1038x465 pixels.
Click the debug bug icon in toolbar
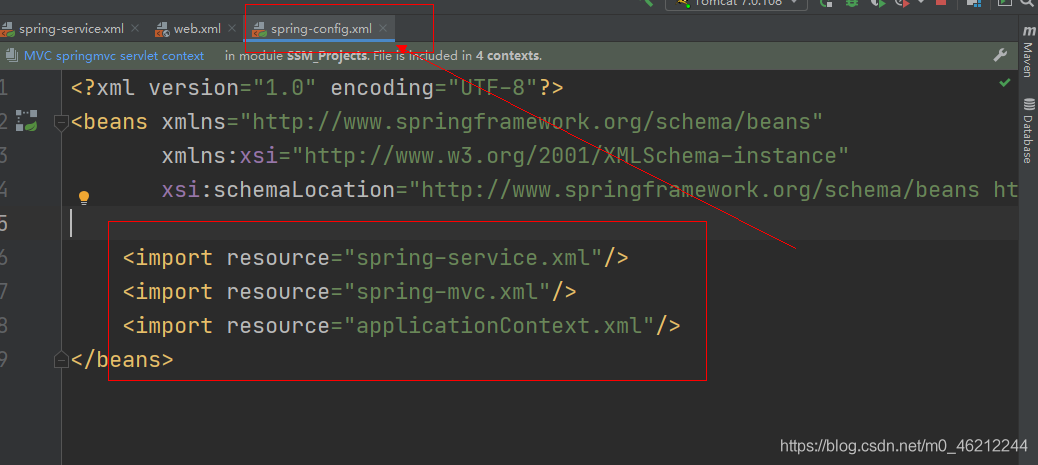coord(852,3)
